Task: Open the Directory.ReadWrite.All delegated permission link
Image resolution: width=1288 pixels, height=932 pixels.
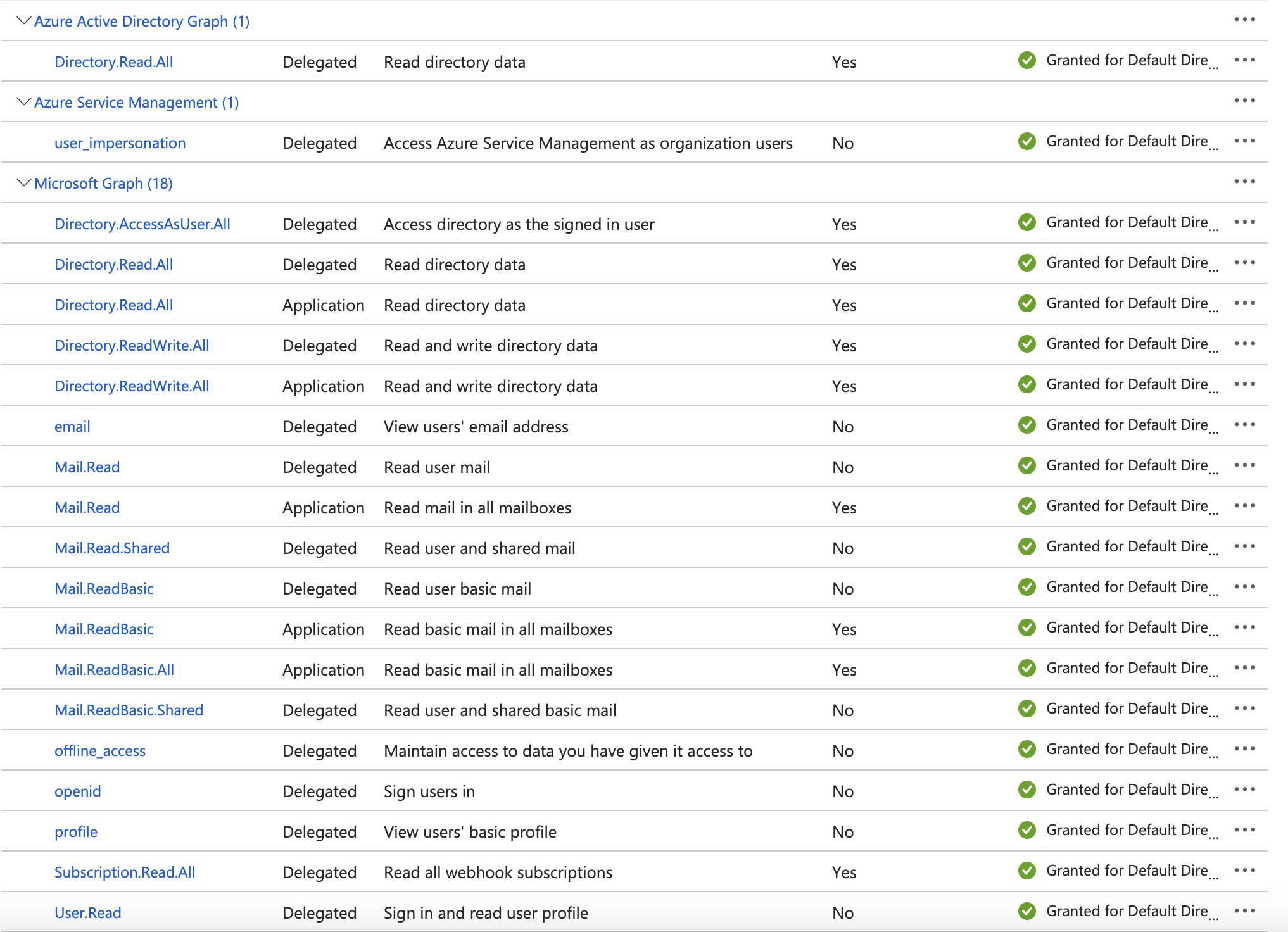Action: (x=132, y=345)
